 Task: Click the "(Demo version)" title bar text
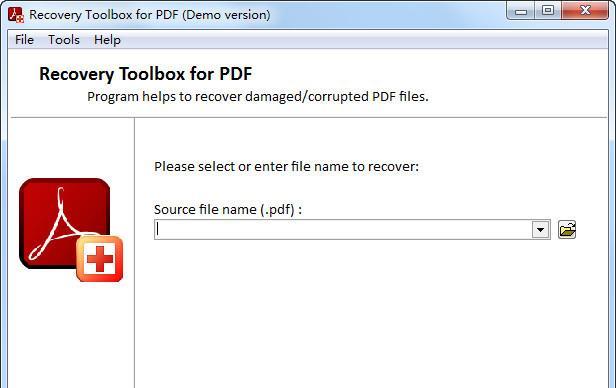[x=226, y=15]
